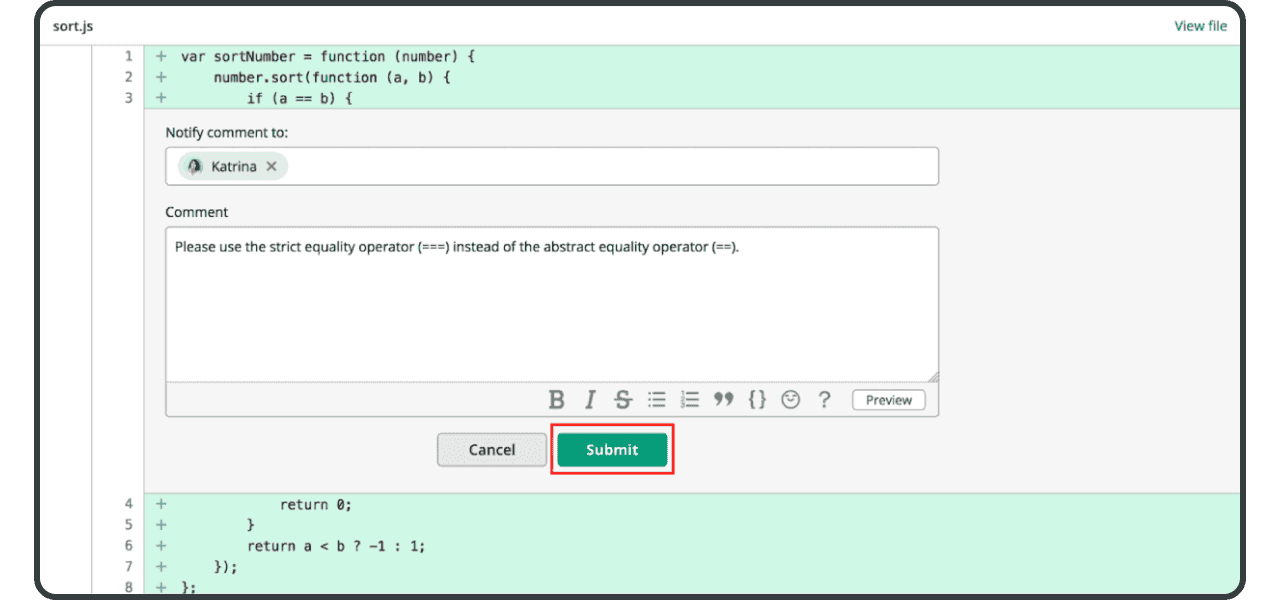Focus the Notify comment to field

pos(610,166)
